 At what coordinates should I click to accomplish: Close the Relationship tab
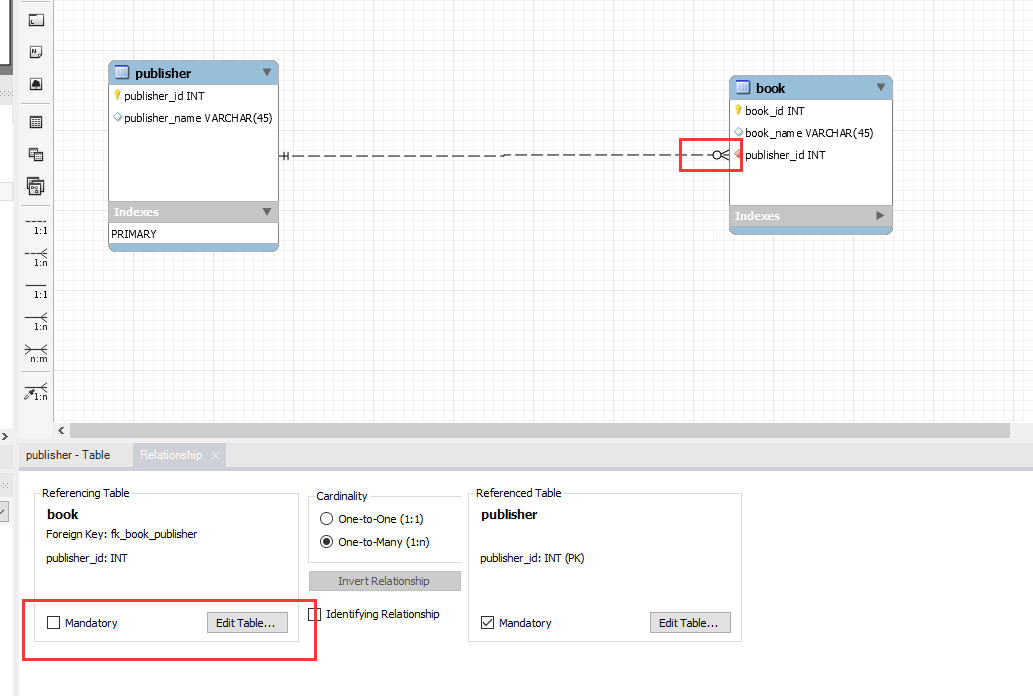pyautogui.click(x=214, y=454)
